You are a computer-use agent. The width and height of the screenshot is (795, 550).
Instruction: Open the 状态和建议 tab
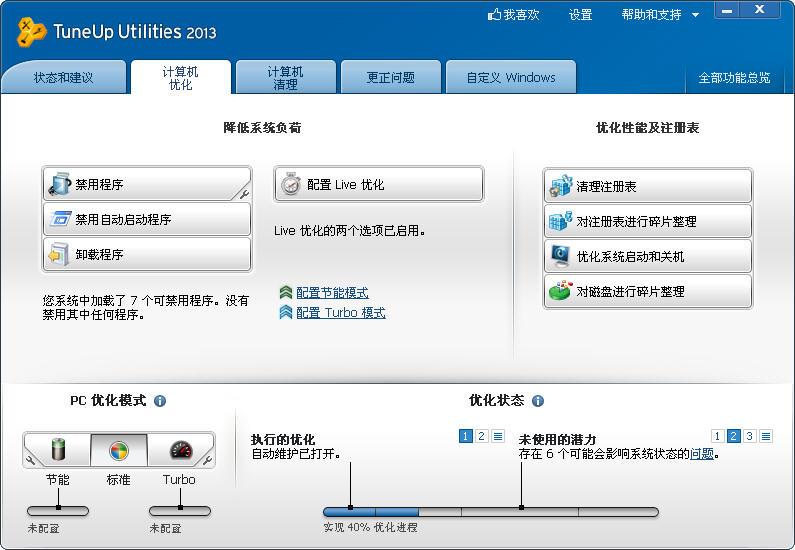tap(64, 78)
